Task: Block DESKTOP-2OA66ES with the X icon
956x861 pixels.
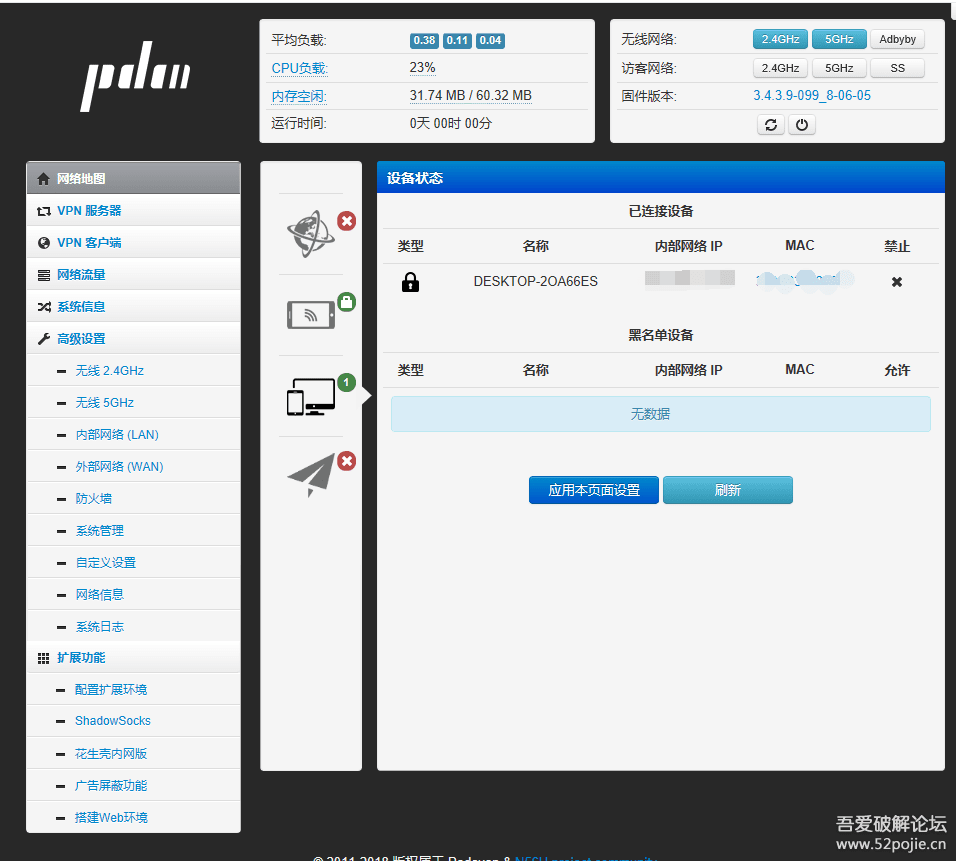Action: 897,282
